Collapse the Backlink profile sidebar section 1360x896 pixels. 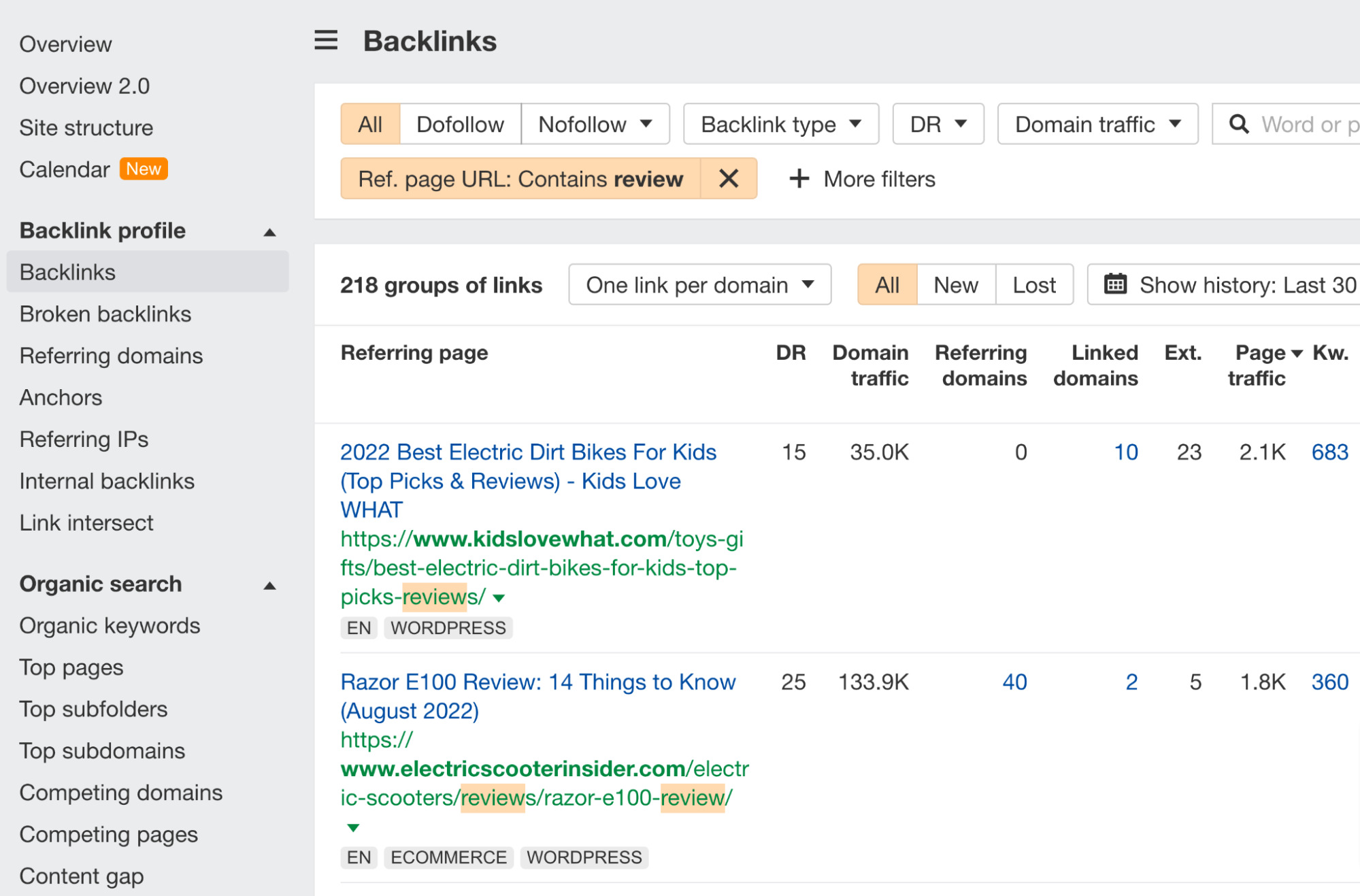(x=269, y=231)
